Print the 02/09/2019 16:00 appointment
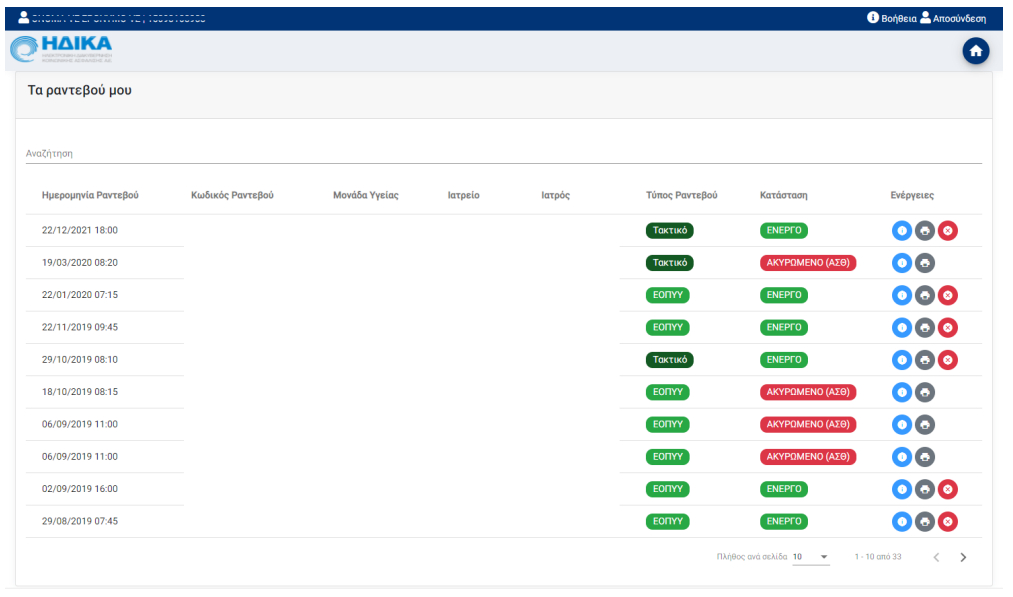 [925, 490]
